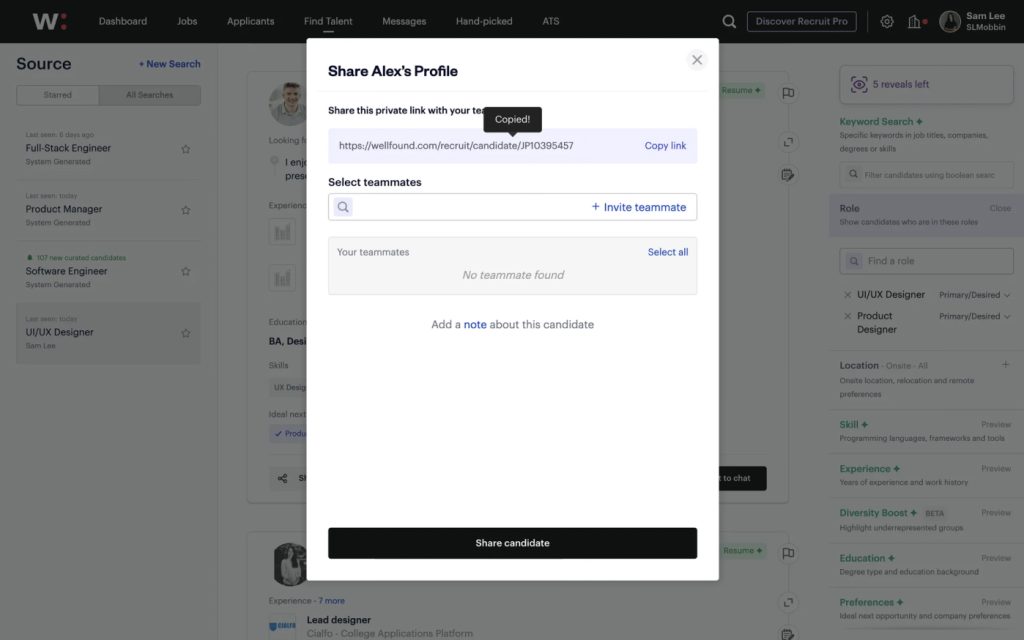Bookmark the candidate using the flag icon

(x=788, y=92)
